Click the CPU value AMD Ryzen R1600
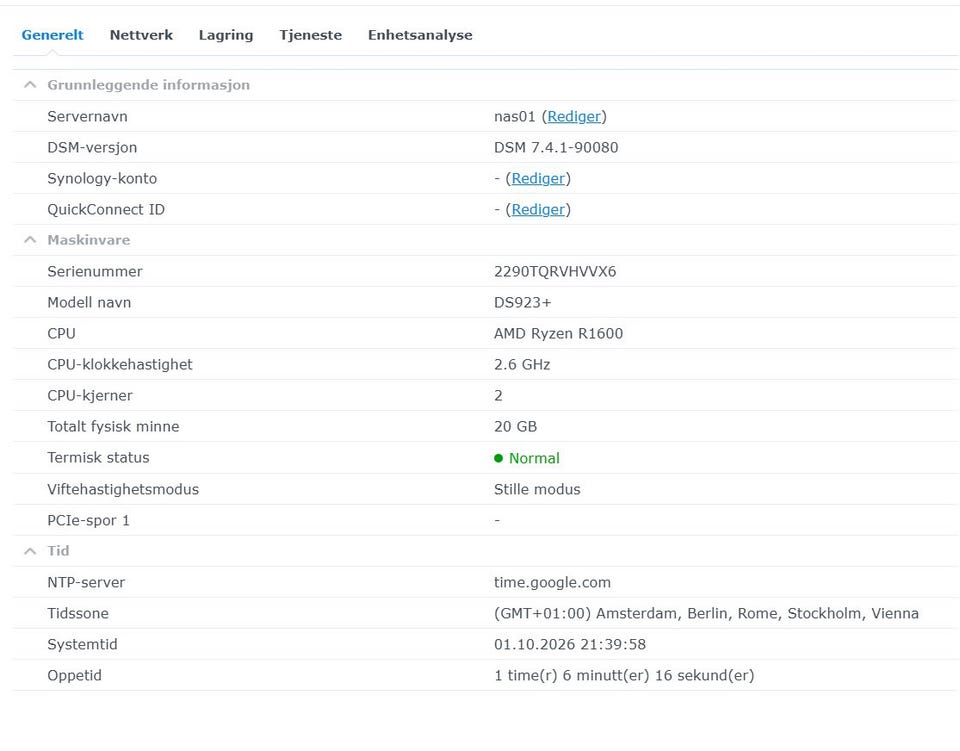The width and height of the screenshot is (960, 751). click(x=558, y=334)
